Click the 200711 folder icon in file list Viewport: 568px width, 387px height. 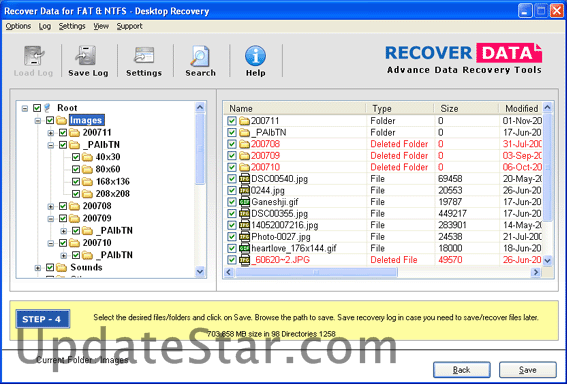pyautogui.click(x=245, y=121)
